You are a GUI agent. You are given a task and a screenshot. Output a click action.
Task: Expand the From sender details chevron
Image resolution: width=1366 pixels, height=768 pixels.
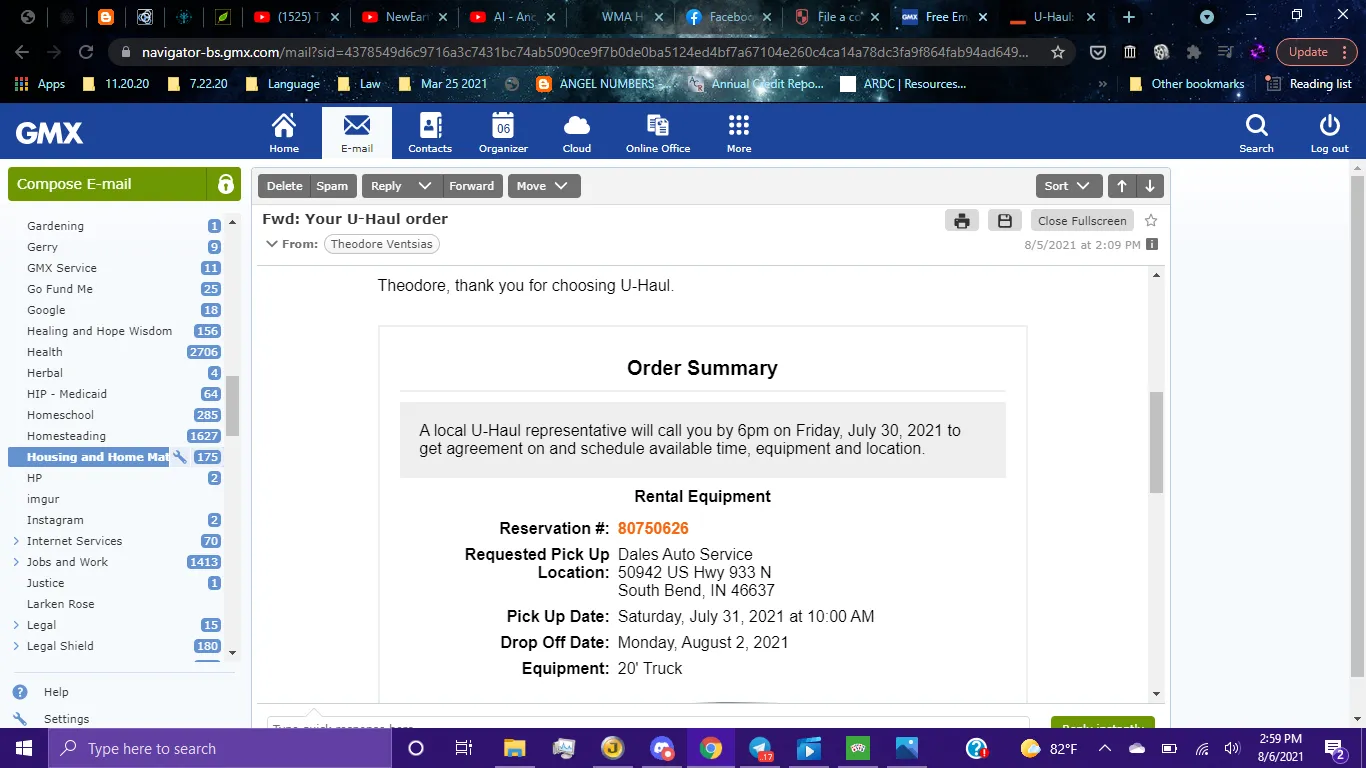pos(271,244)
